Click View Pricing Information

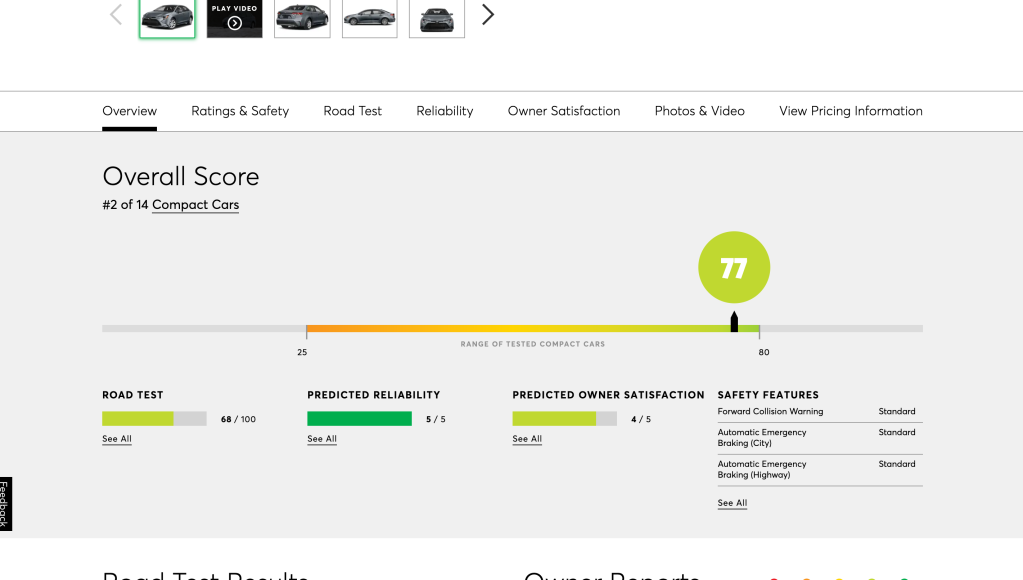tap(850, 111)
